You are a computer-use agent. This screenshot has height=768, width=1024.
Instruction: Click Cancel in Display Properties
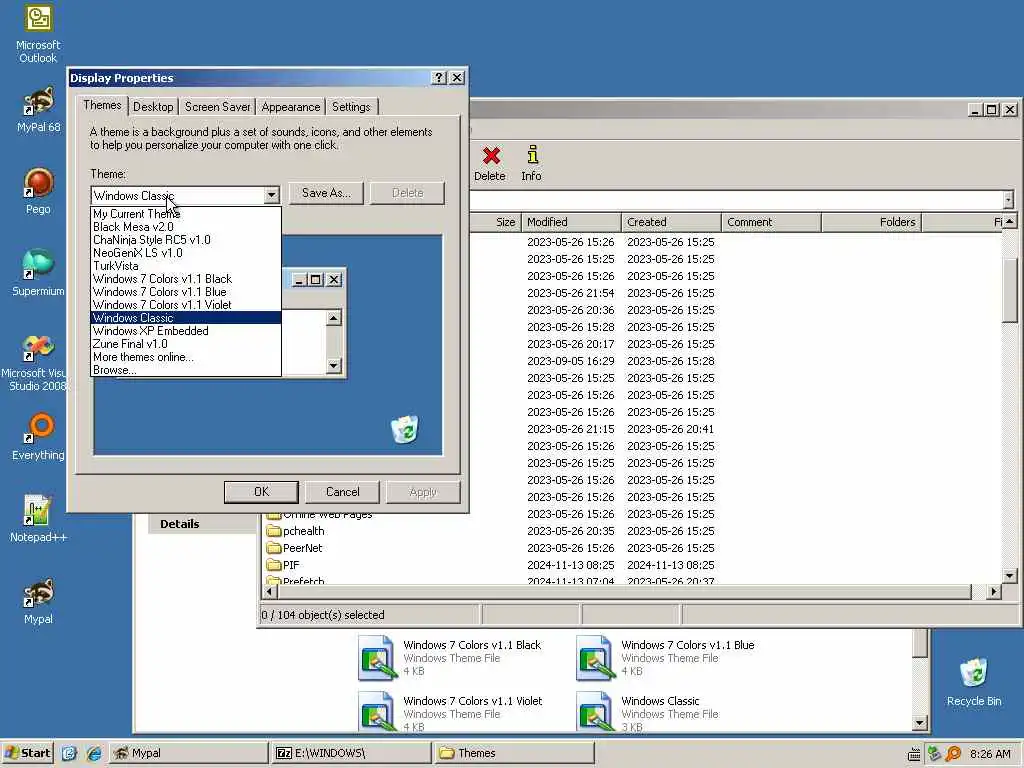point(342,492)
